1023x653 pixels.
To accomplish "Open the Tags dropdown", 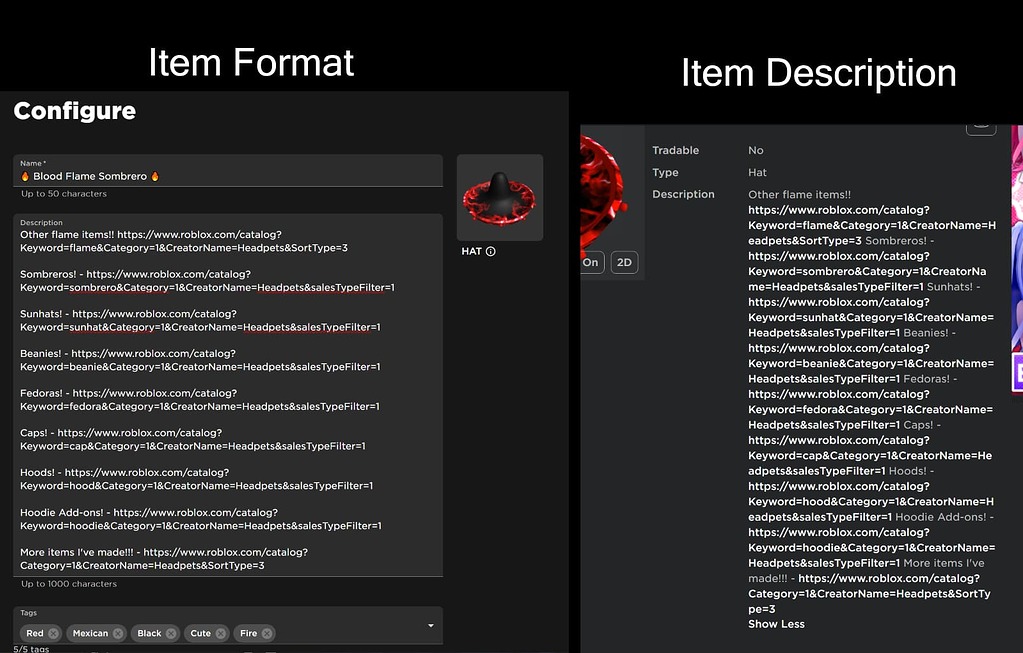I will point(432,624).
